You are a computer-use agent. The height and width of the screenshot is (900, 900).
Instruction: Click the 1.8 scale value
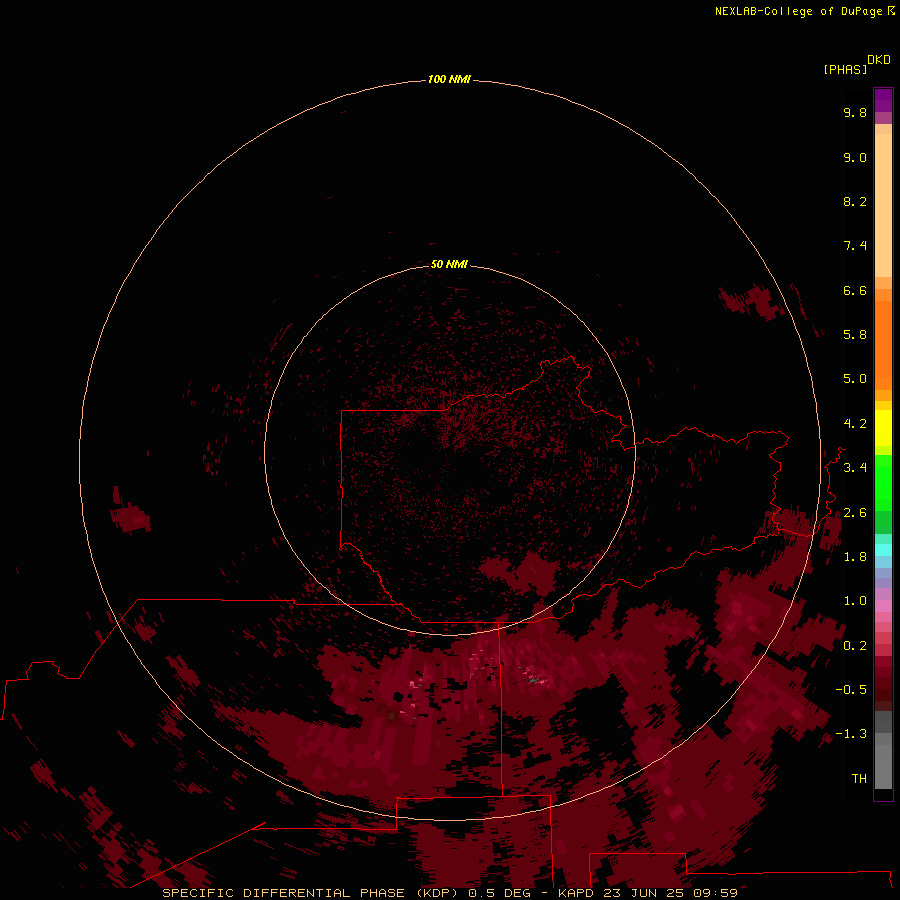tap(855, 557)
